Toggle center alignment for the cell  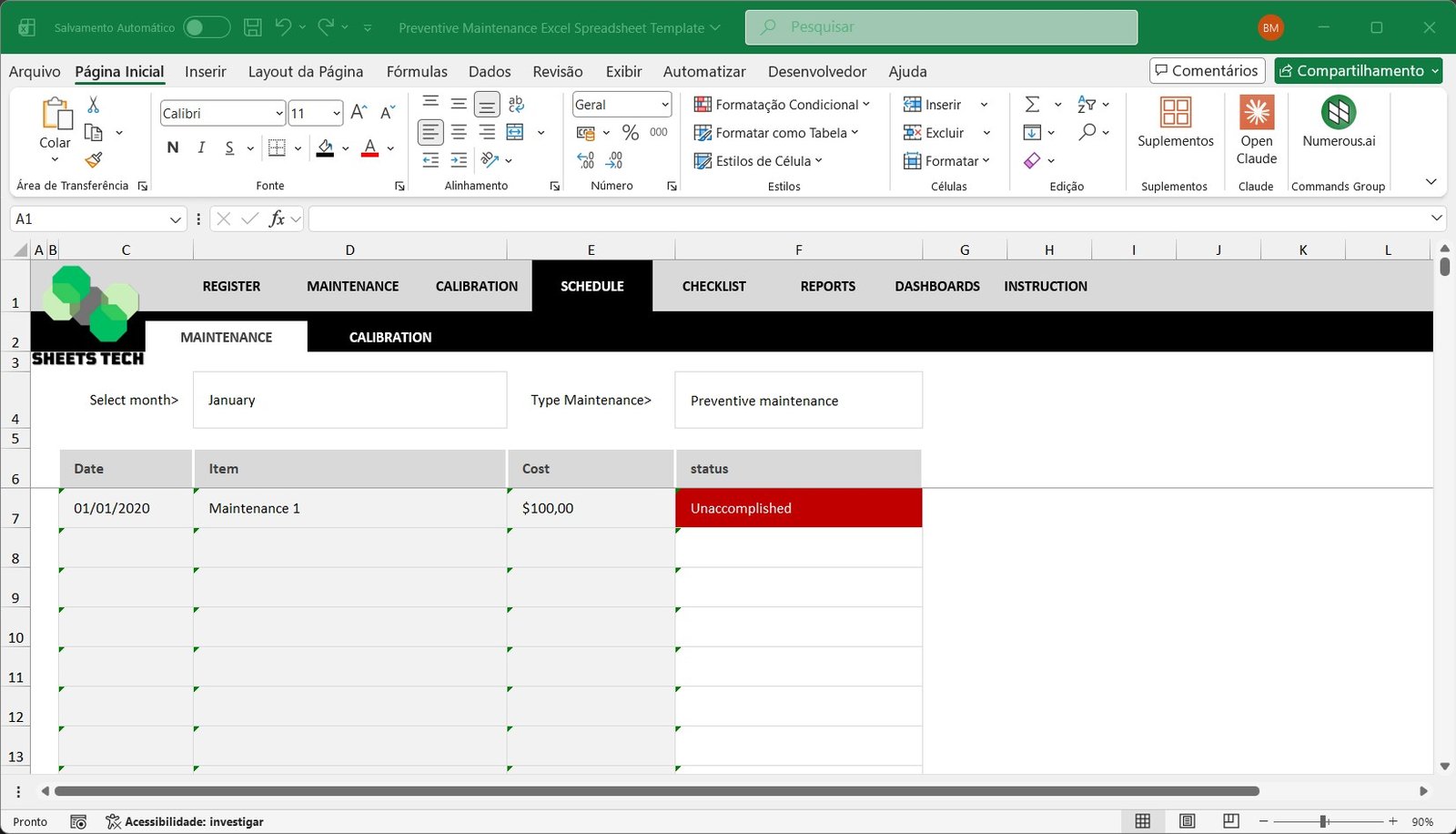(459, 132)
